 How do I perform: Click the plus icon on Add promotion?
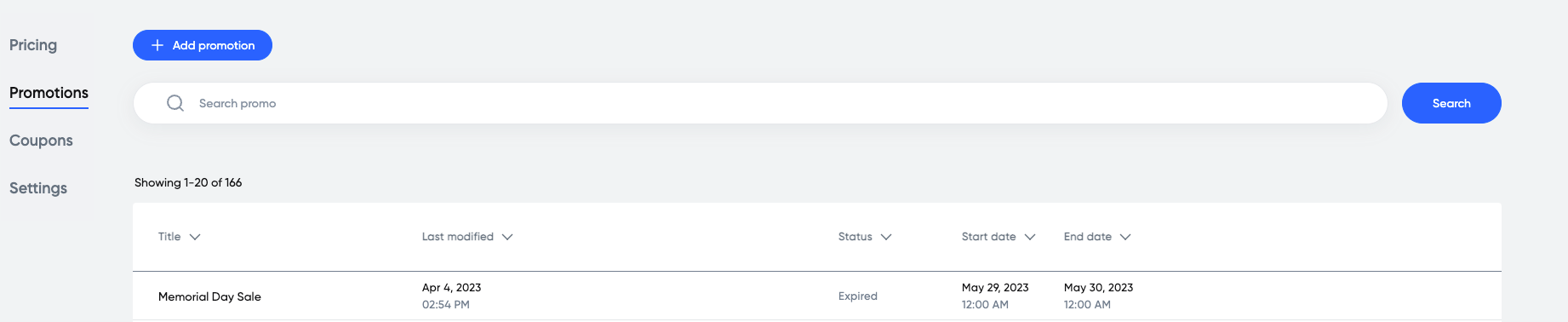[x=157, y=45]
